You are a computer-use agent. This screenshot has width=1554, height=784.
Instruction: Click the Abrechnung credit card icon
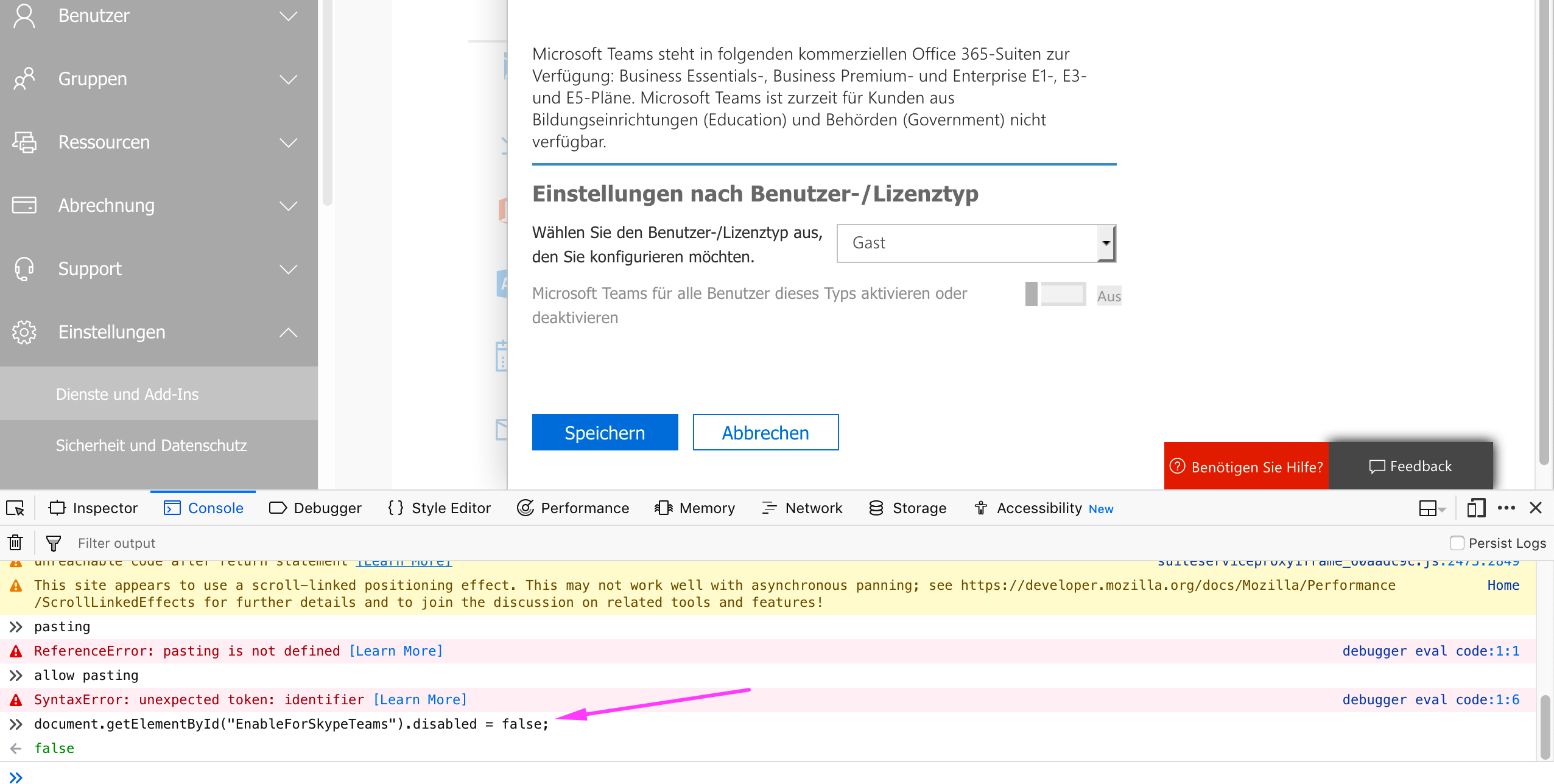click(x=24, y=205)
